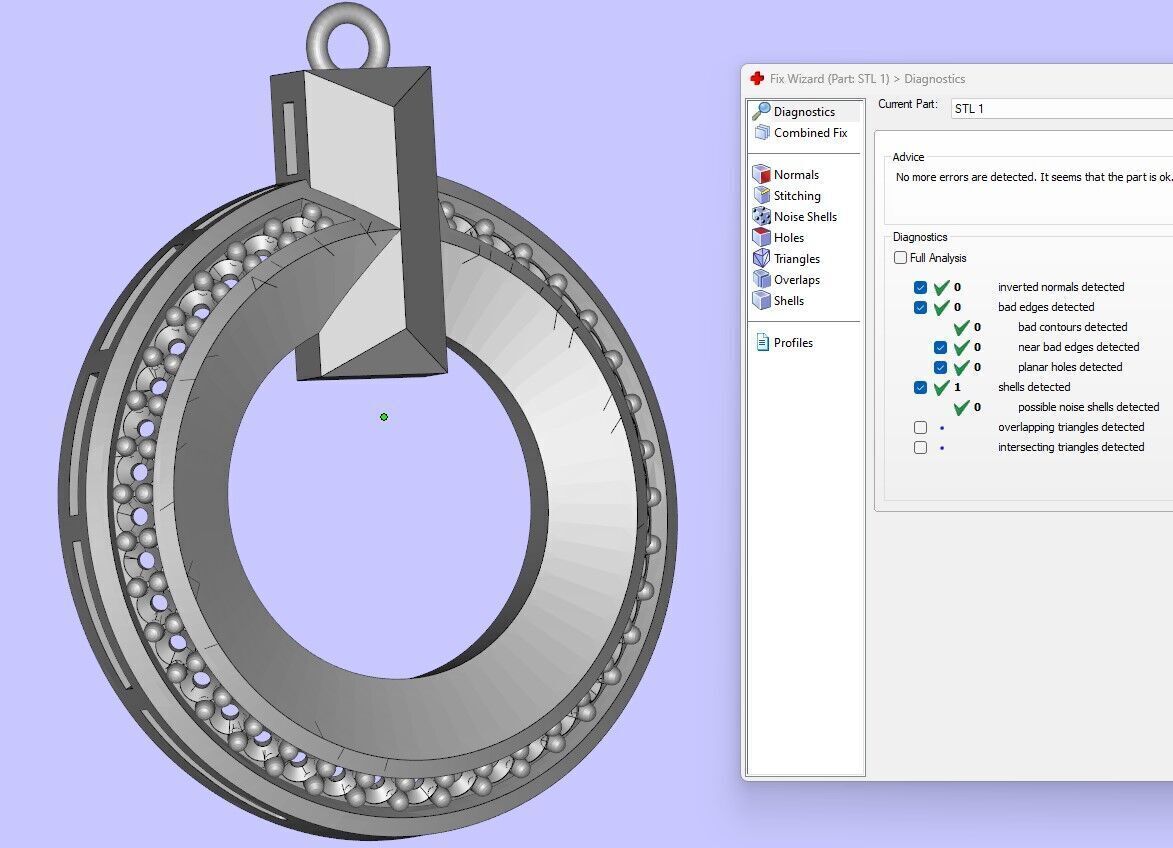This screenshot has height=848, width=1173.
Task: Select the 'possible noise shells detected' text
Action: coord(1088,407)
